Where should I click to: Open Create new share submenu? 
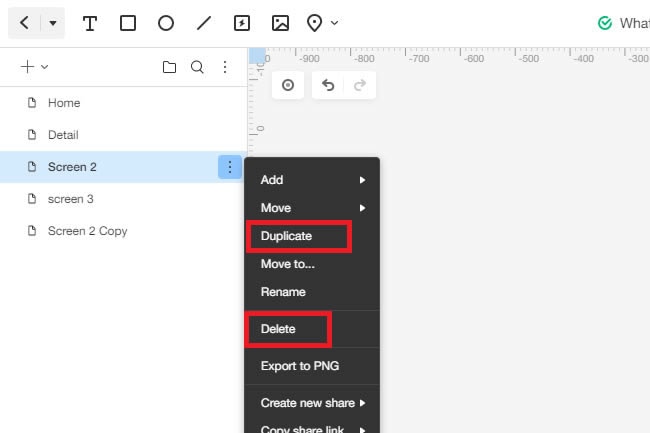[312, 403]
